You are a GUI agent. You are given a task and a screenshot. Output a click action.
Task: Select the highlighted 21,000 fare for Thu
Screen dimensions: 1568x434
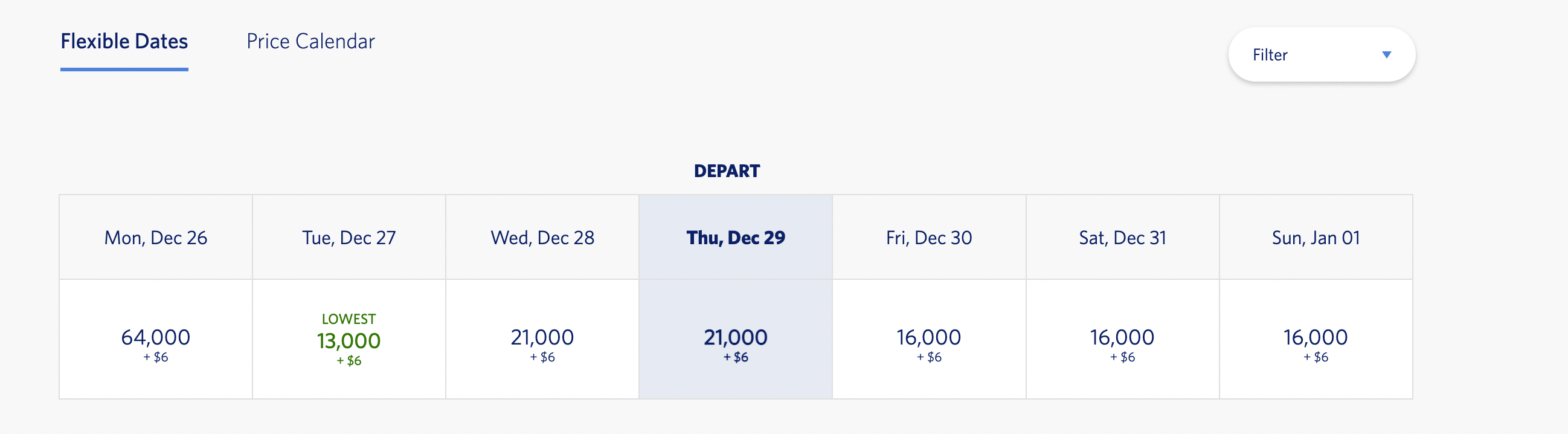pyautogui.click(x=735, y=340)
